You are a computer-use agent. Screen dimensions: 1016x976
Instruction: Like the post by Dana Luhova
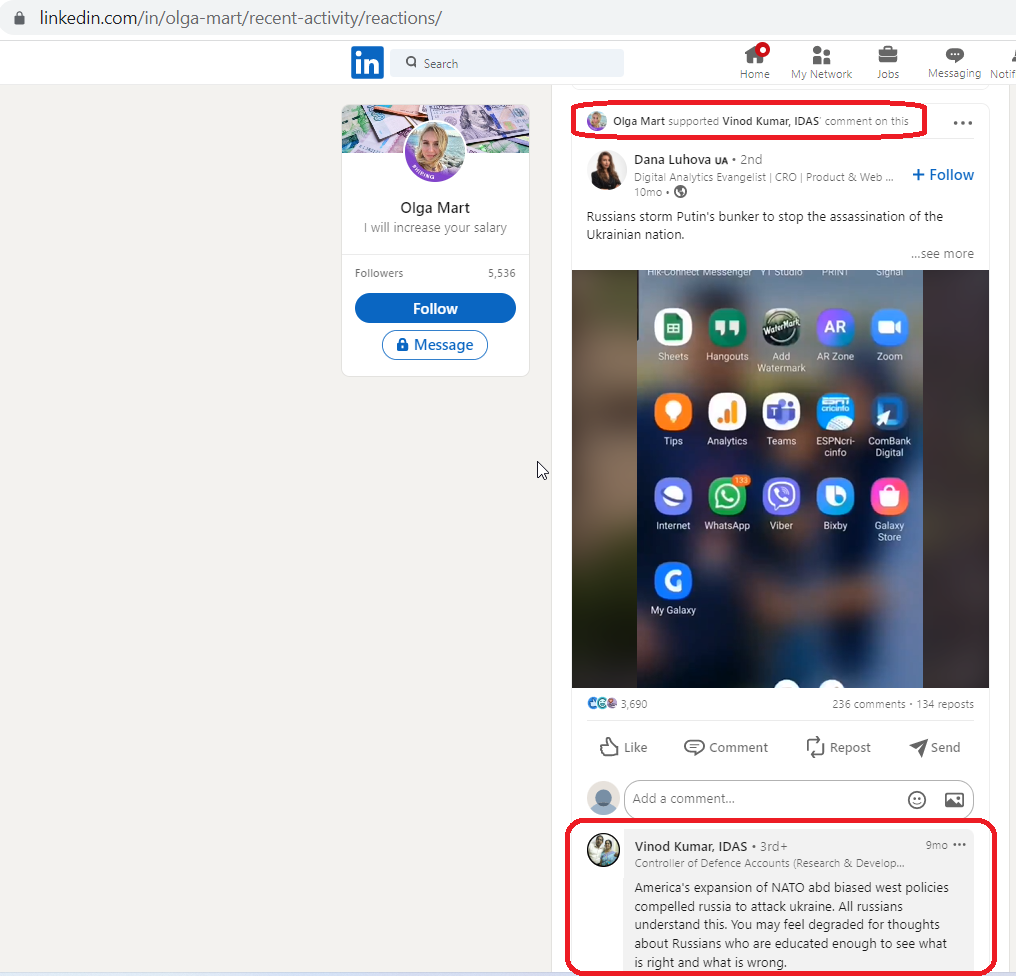623,747
